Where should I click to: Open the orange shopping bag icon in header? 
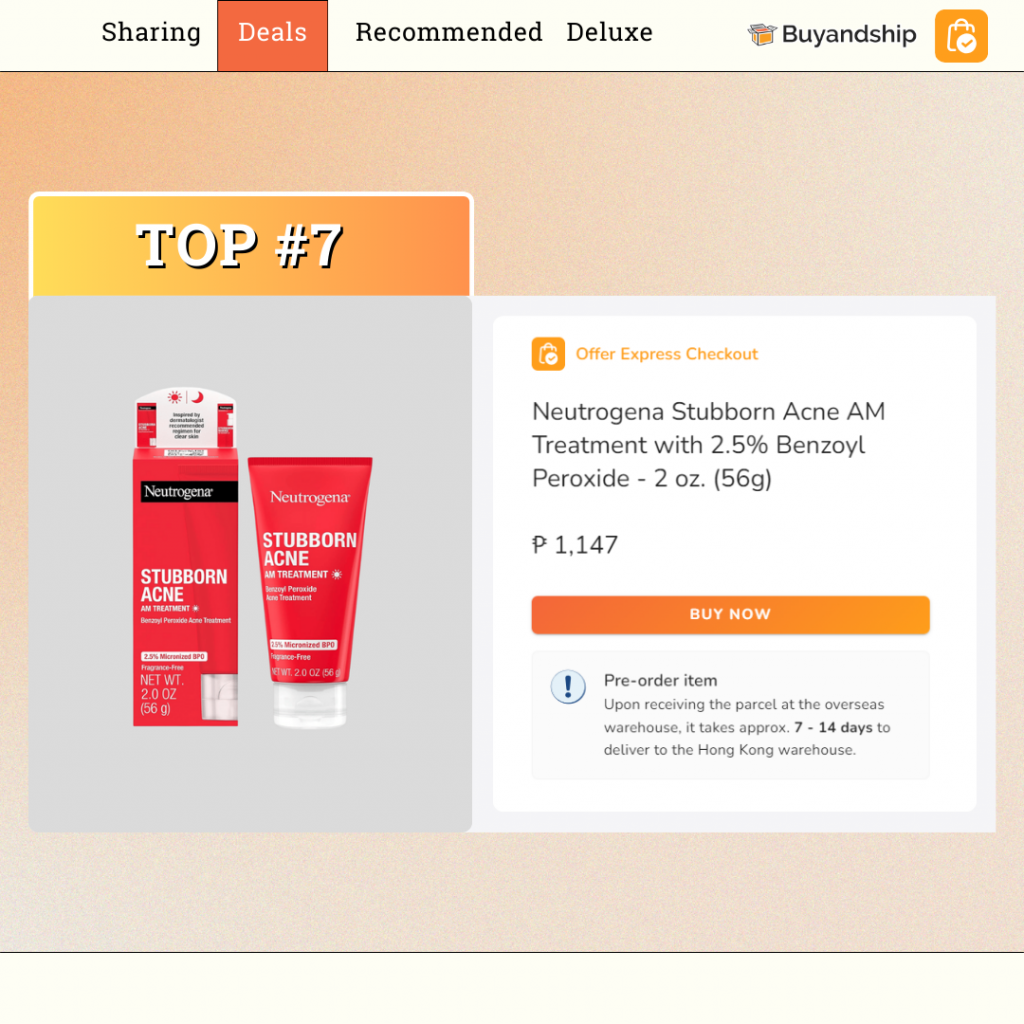tap(961, 36)
